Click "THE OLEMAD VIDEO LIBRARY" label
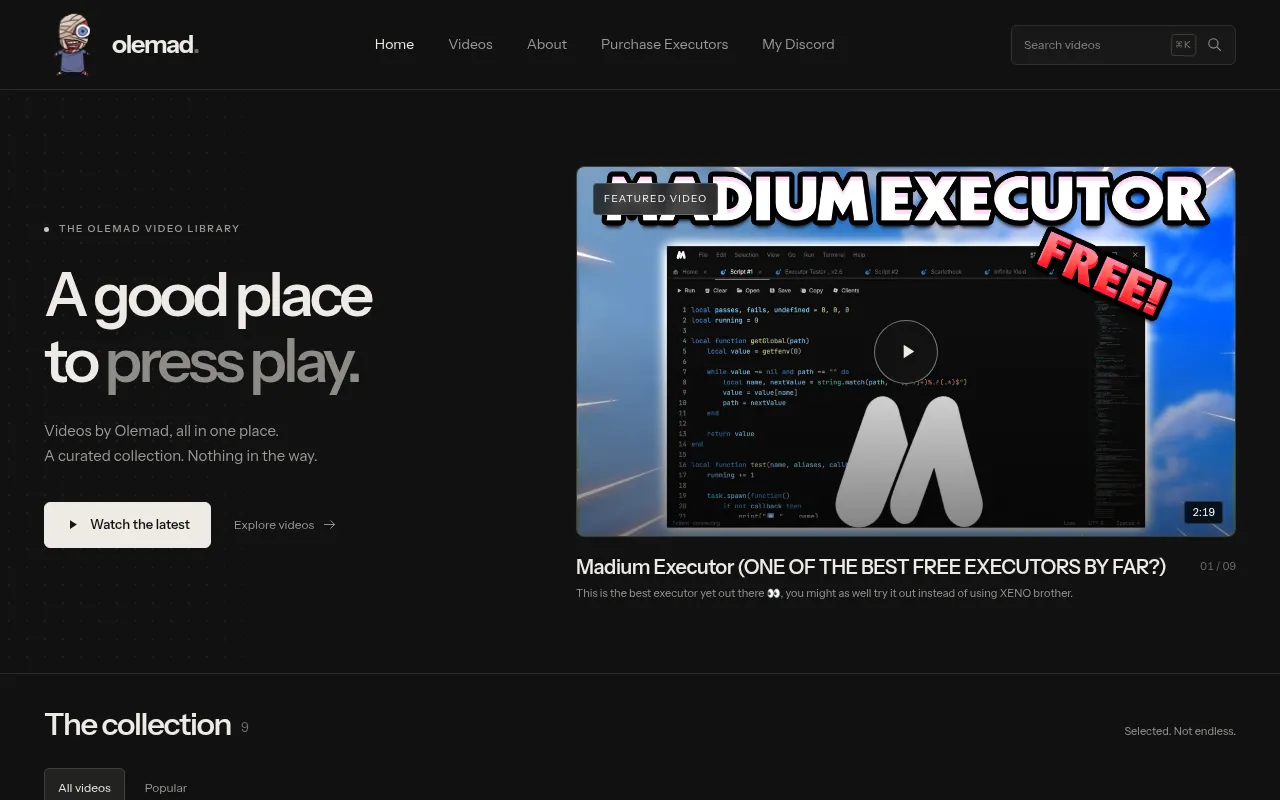The image size is (1280, 800). click(149, 229)
